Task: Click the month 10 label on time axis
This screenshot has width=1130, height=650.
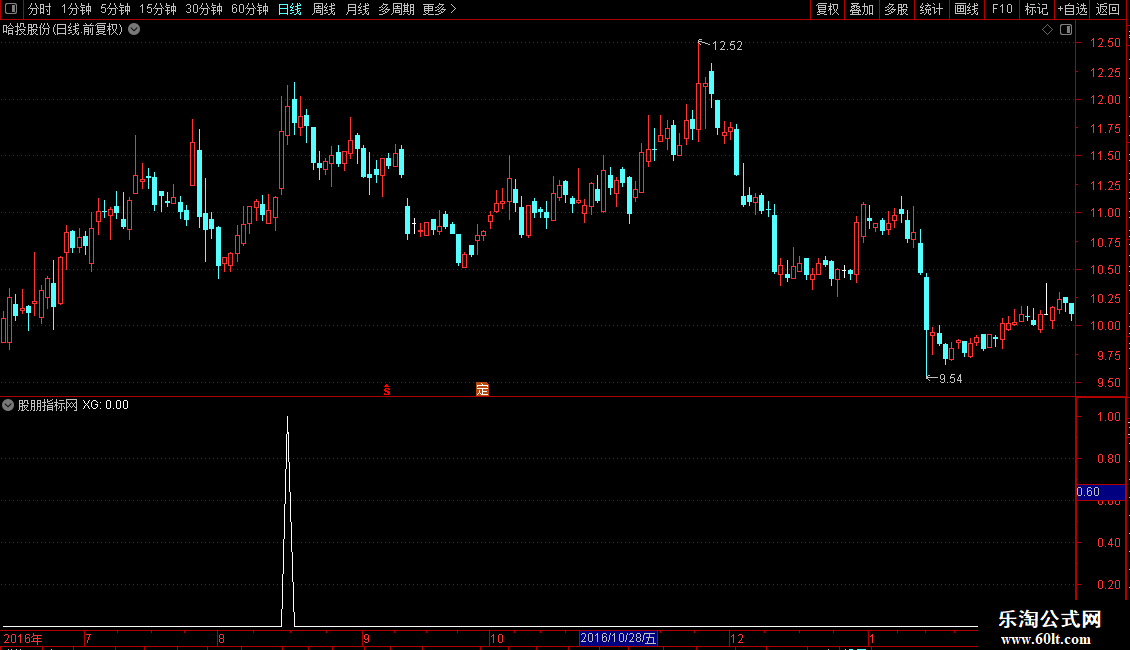Action: tap(497, 639)
